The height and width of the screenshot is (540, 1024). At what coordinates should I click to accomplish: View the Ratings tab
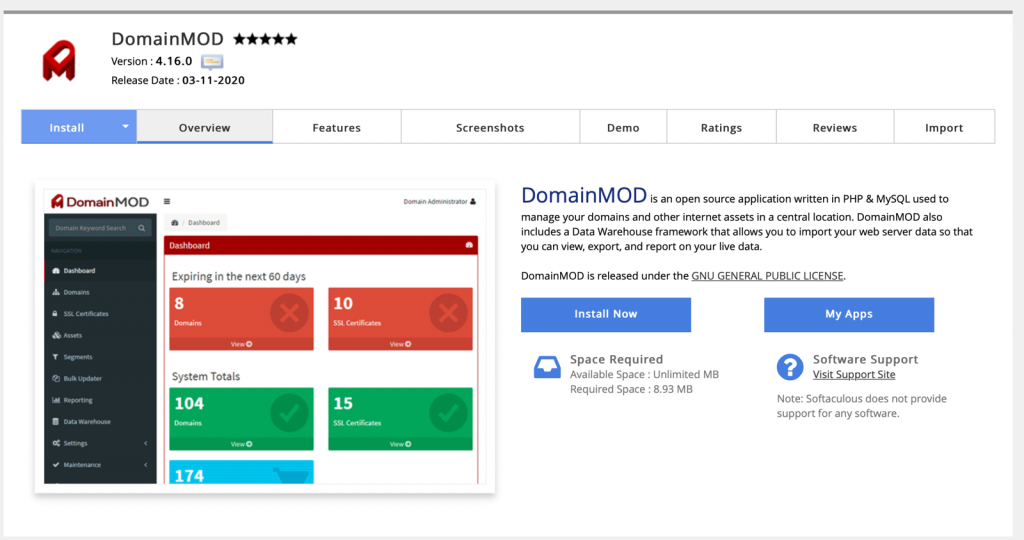721,127
